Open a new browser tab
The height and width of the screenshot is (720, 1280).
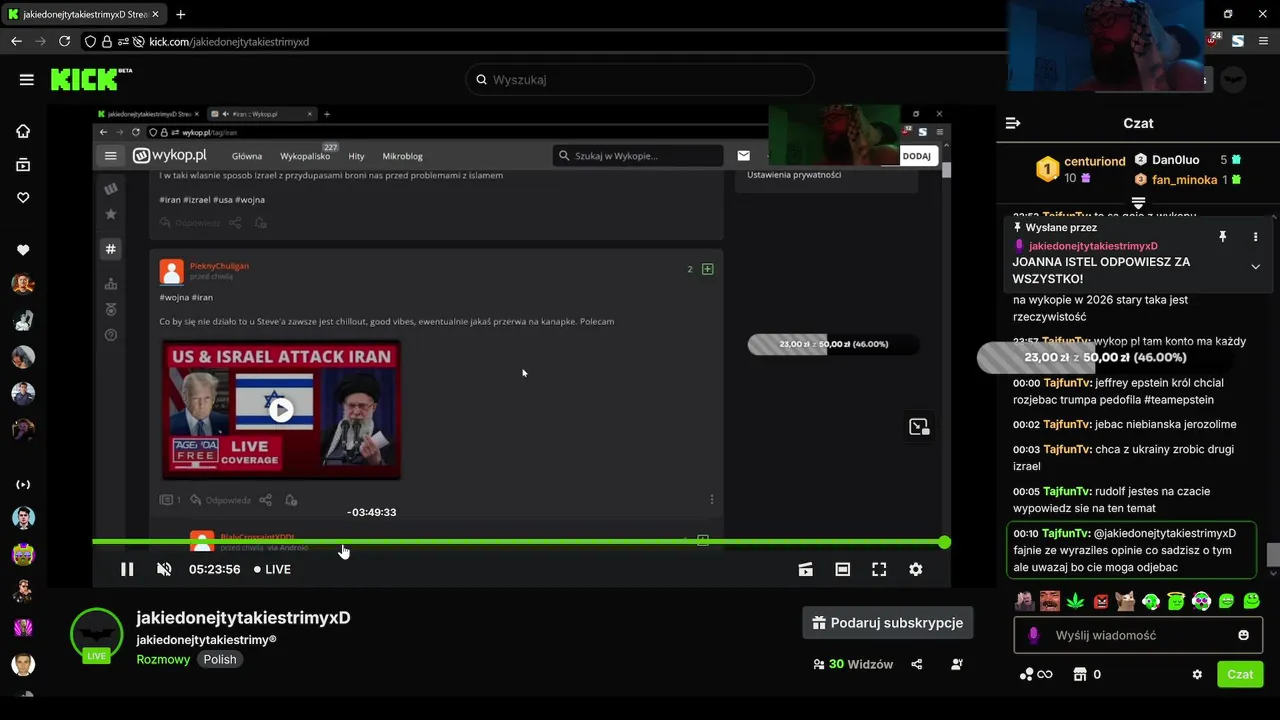pyautogui.click(x=180, y=14)
